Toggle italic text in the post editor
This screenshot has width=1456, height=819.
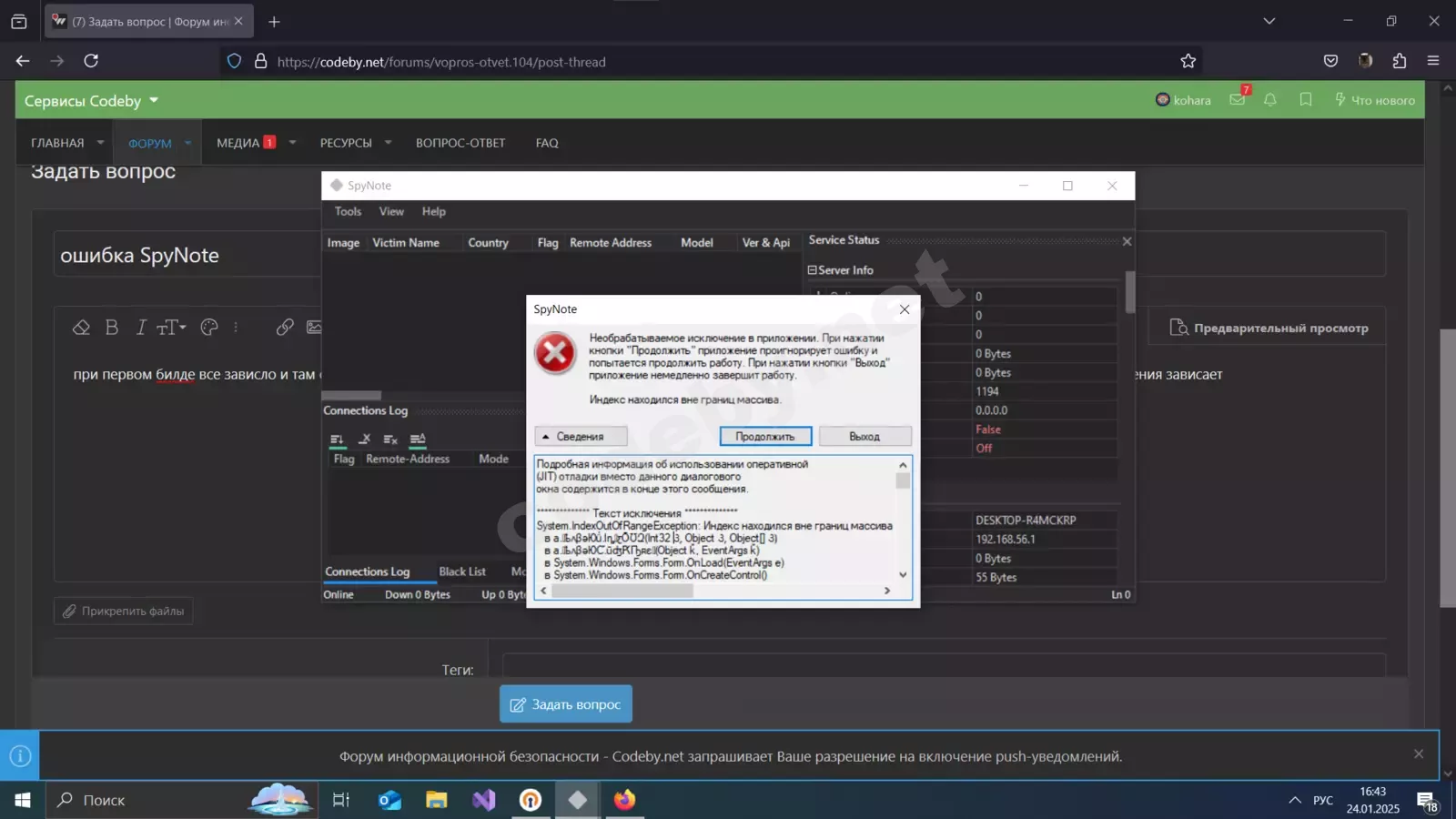click(x=141, y=328)
